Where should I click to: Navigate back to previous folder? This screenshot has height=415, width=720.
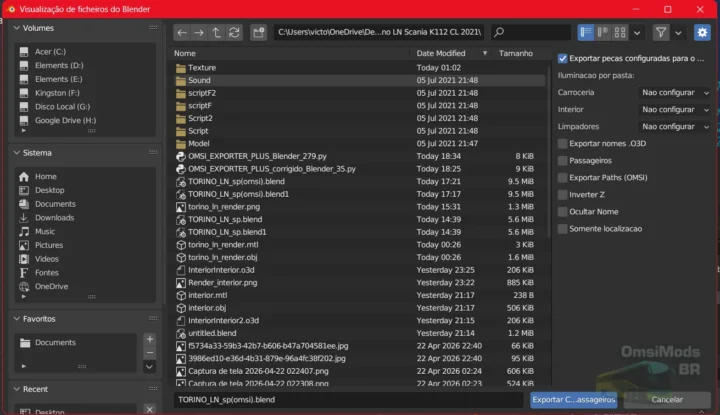tap(182, 33)
